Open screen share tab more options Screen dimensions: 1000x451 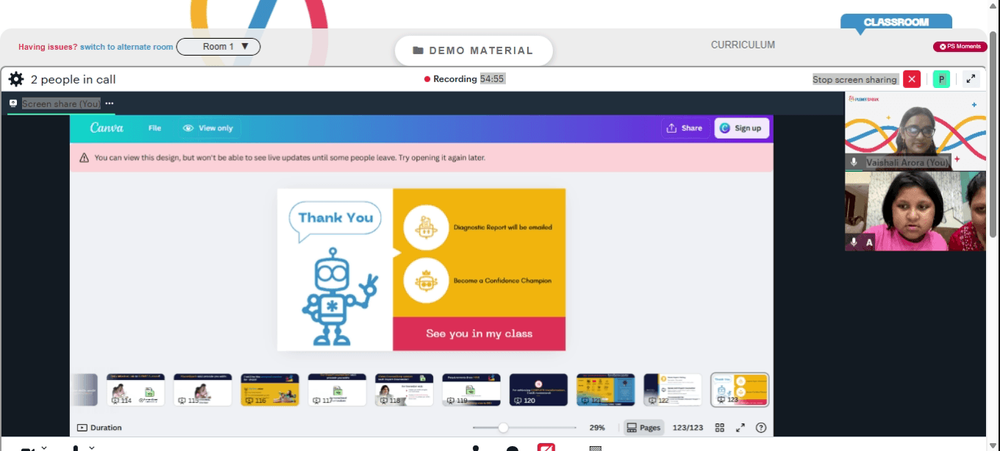click(x=110, y=103)
